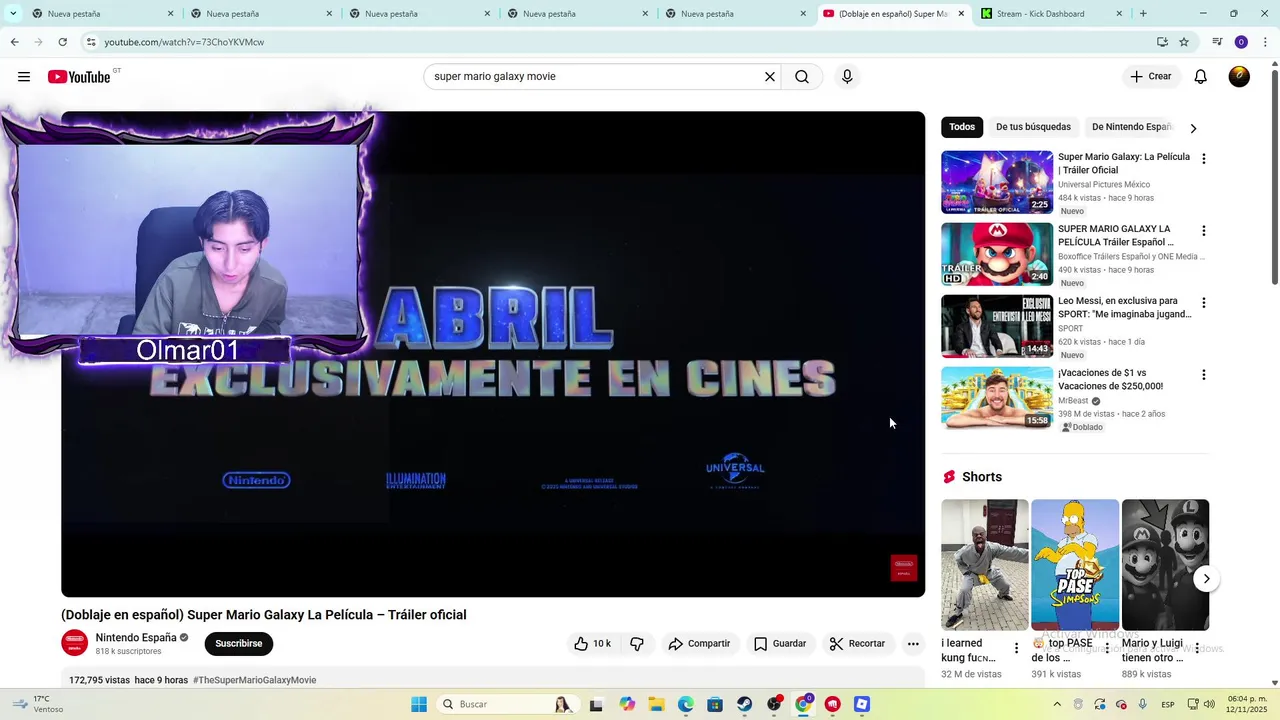
Task: Go to the YouTube home logo
Action: point(79,77)
